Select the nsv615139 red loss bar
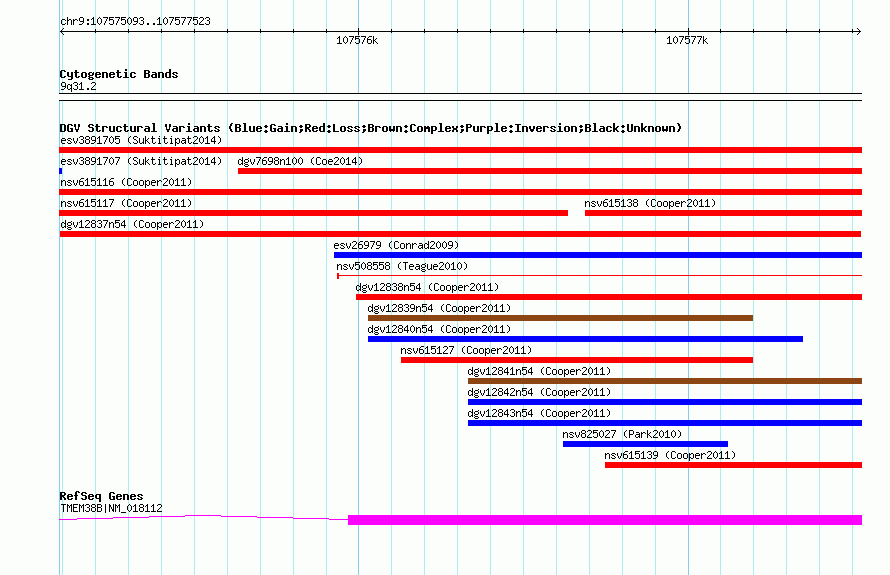This screenshot has width=890, height=575. pos(733,465)
